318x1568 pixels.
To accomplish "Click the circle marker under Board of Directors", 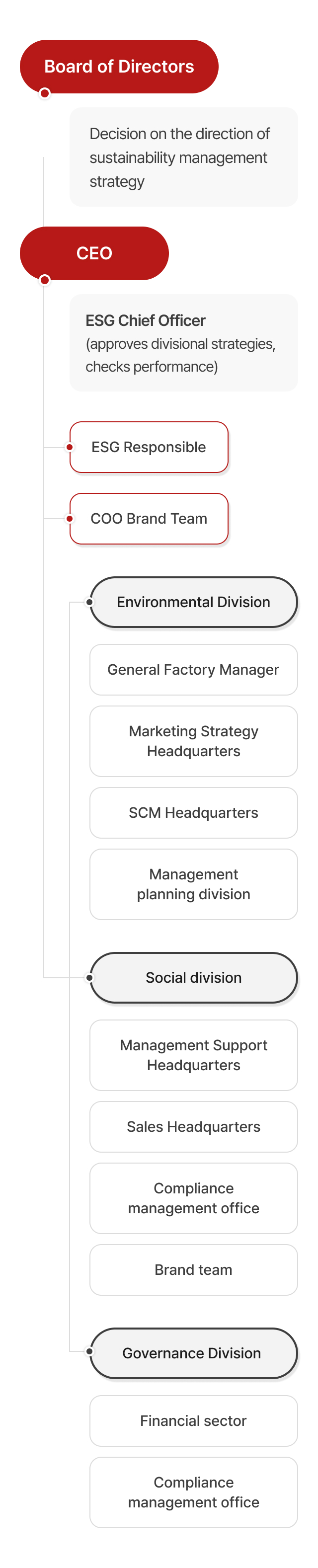I will [x=45, y=93].
